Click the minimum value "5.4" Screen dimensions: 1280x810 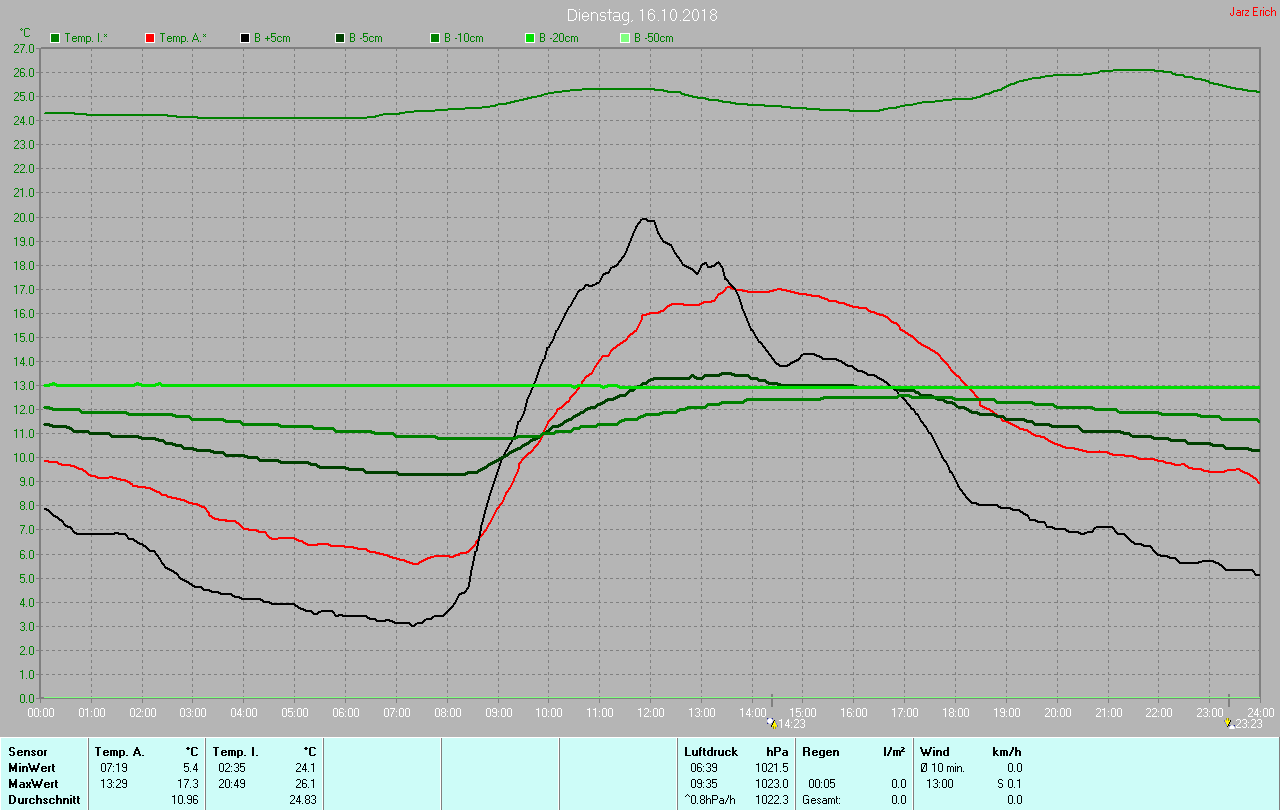tap(191, 768)
